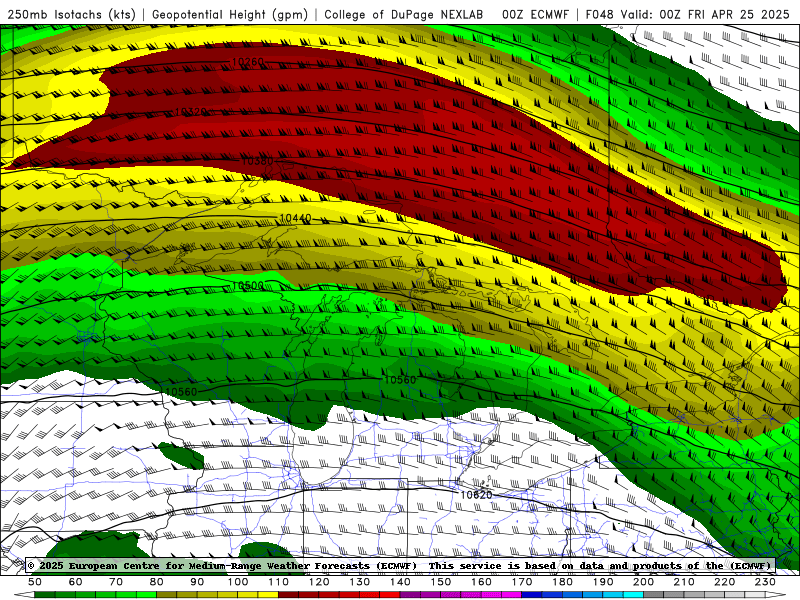The height and width of the screenshot is (600, 800).
Task: Select the 10320 height contour label
Action: pos(191,112)
